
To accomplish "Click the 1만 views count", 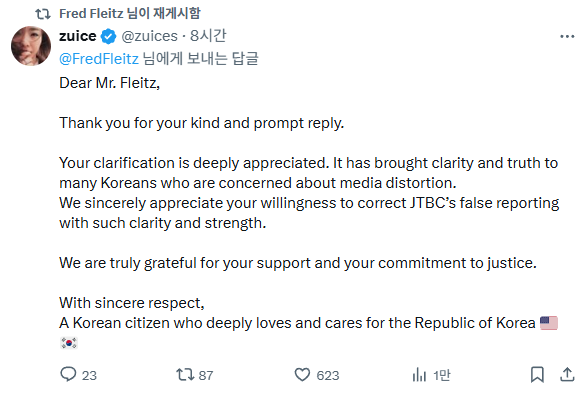I will [x=441, y=375].
